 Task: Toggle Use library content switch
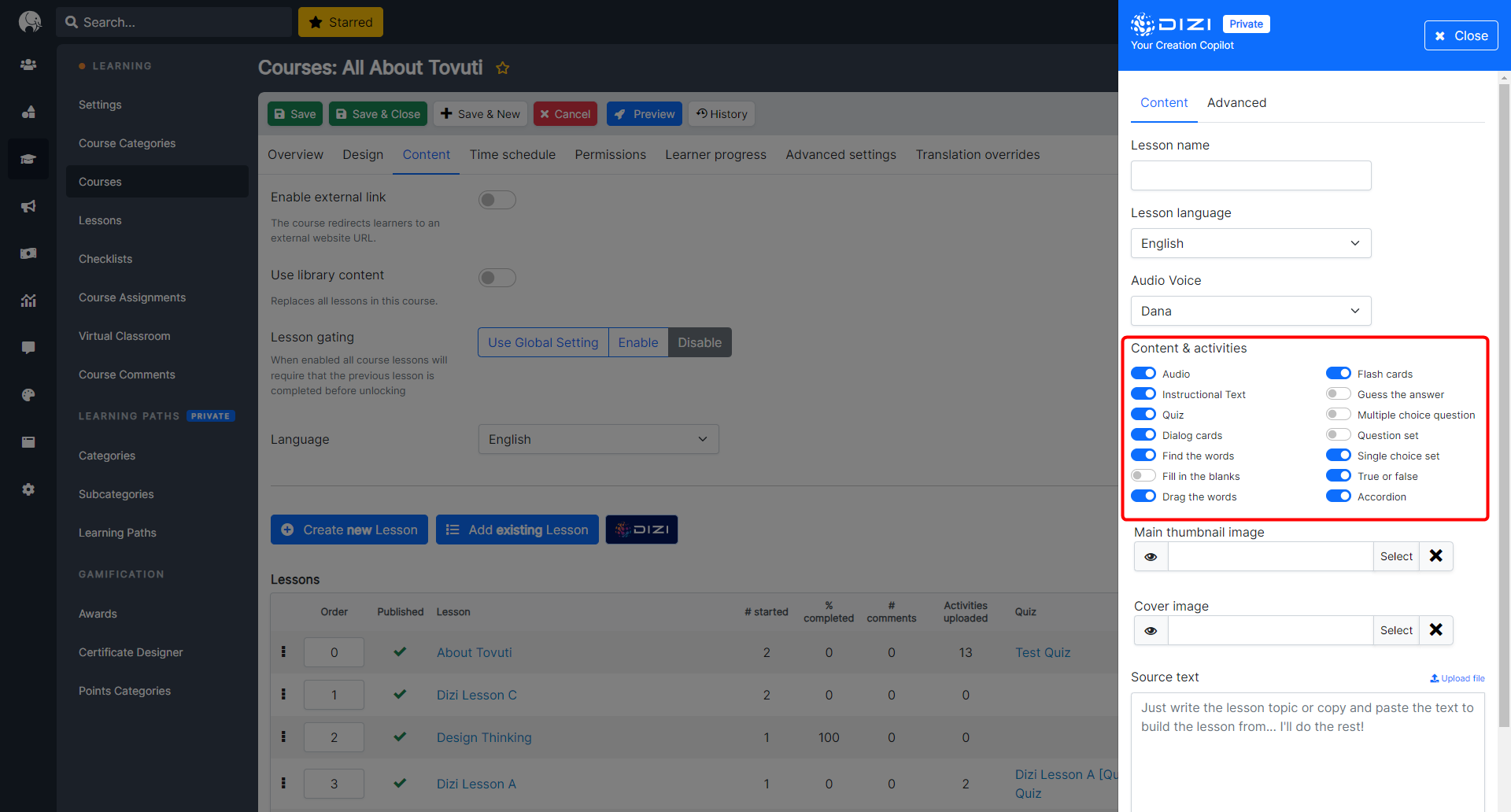497,278
